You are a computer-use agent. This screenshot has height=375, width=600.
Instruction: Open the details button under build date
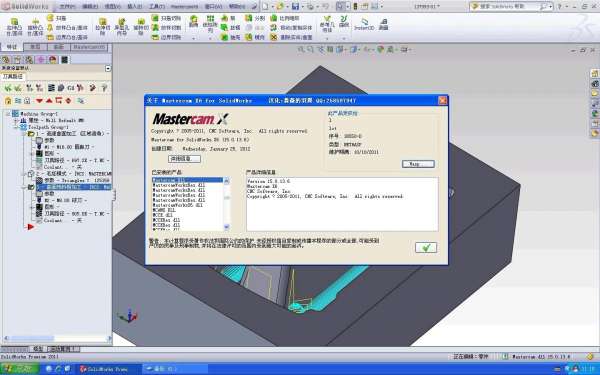(x=184, y=158)
